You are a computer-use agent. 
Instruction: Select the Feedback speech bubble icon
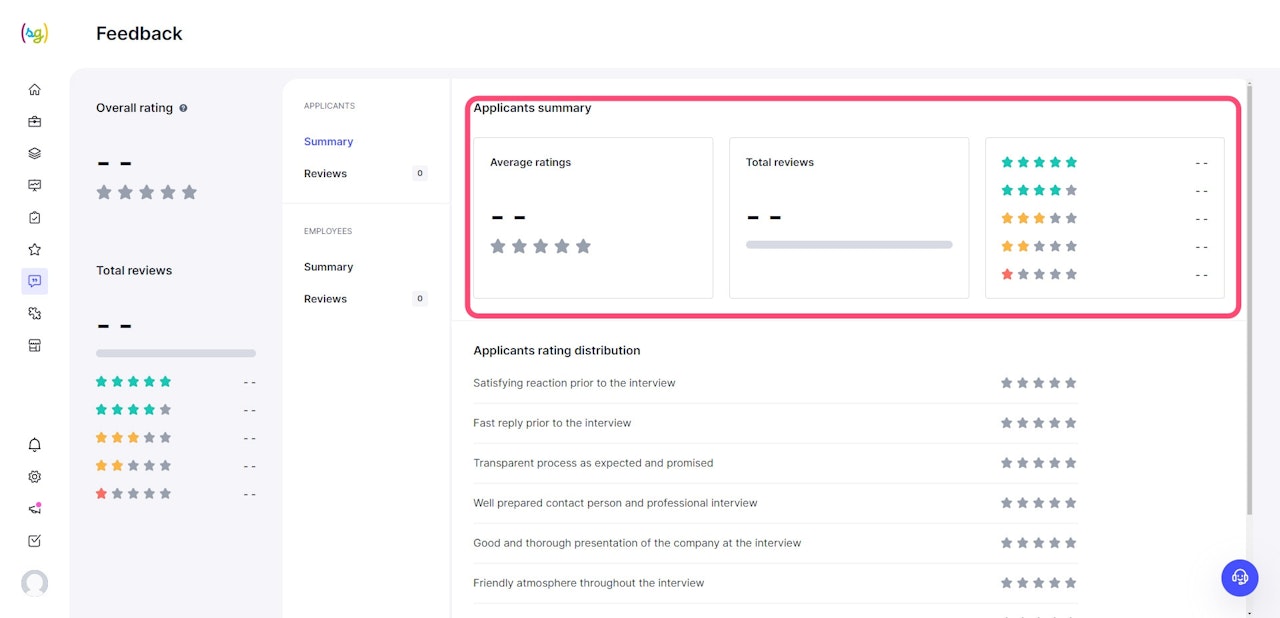(x=35, y=281)
